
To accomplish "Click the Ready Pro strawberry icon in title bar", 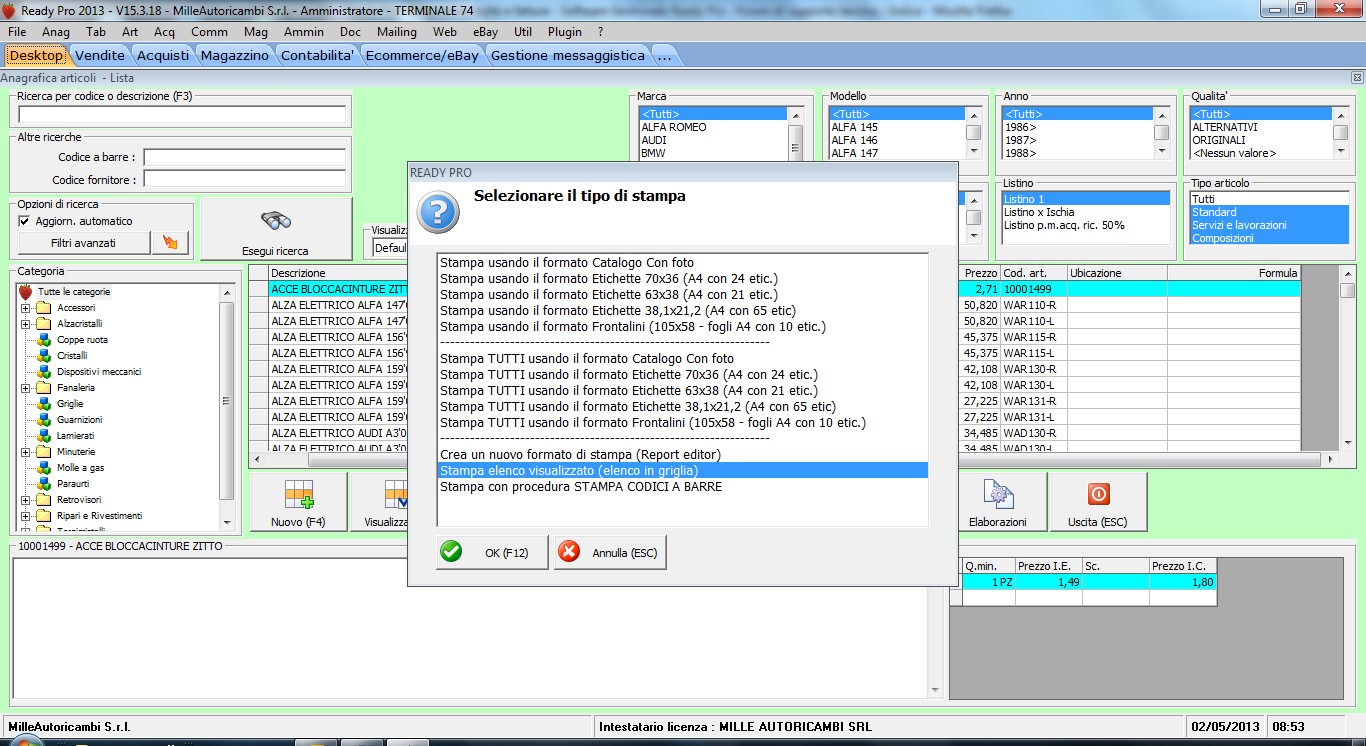I will point(11,8).
